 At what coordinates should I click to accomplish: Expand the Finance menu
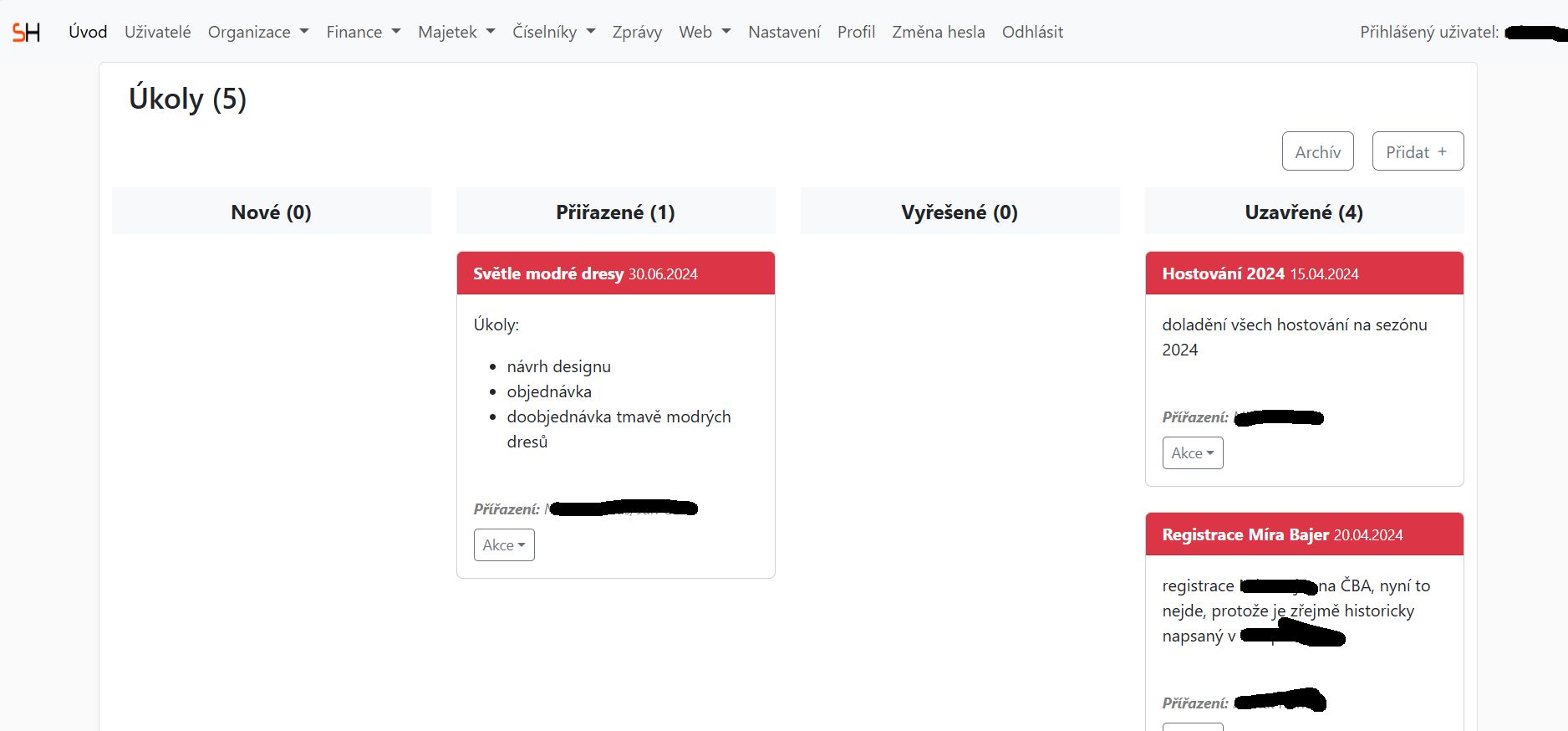[363, 32]
